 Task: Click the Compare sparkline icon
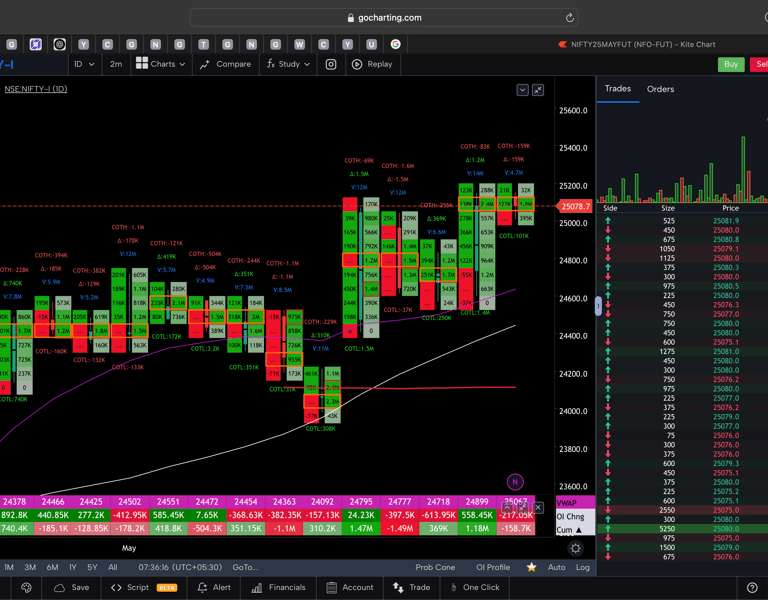point(205,65)
